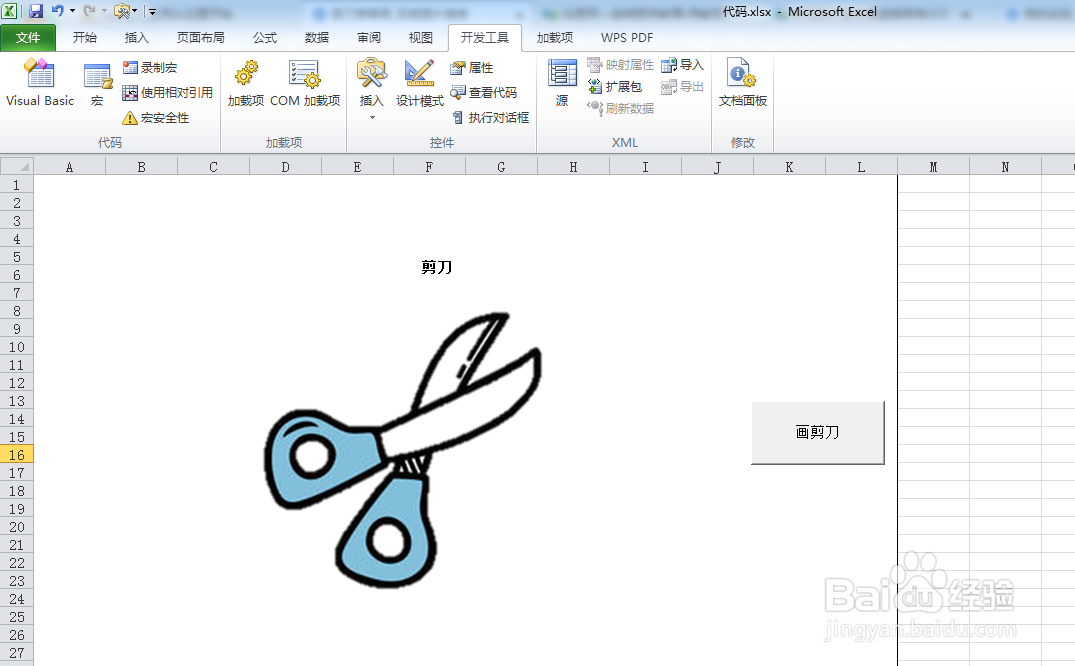Viewport: 1075px width, 666px height.
Task: Open the Macros (宏) dialog
Action: tap(96, 85)
